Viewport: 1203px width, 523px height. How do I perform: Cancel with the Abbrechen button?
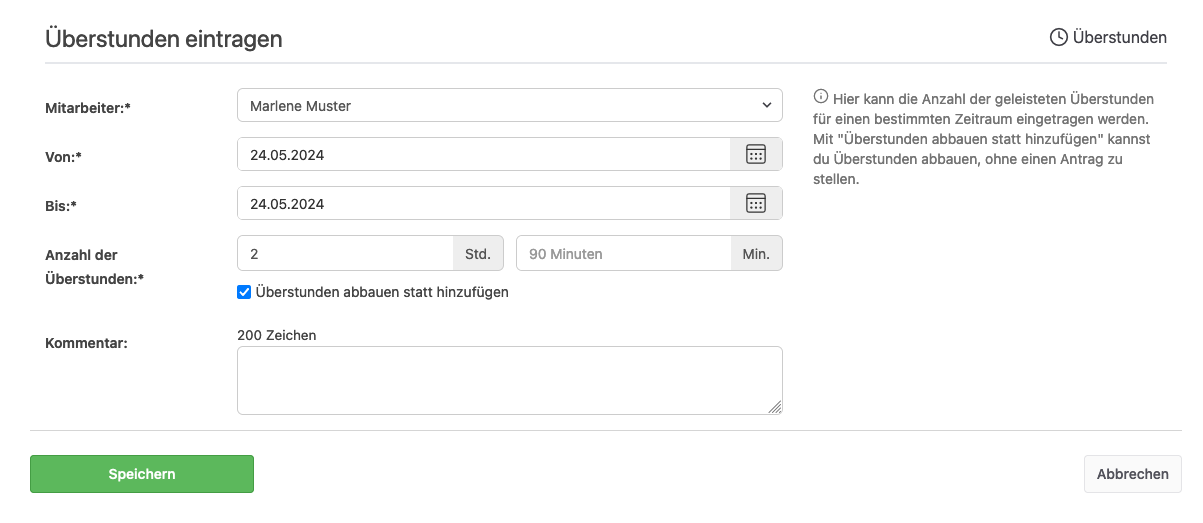(1133, 474)
